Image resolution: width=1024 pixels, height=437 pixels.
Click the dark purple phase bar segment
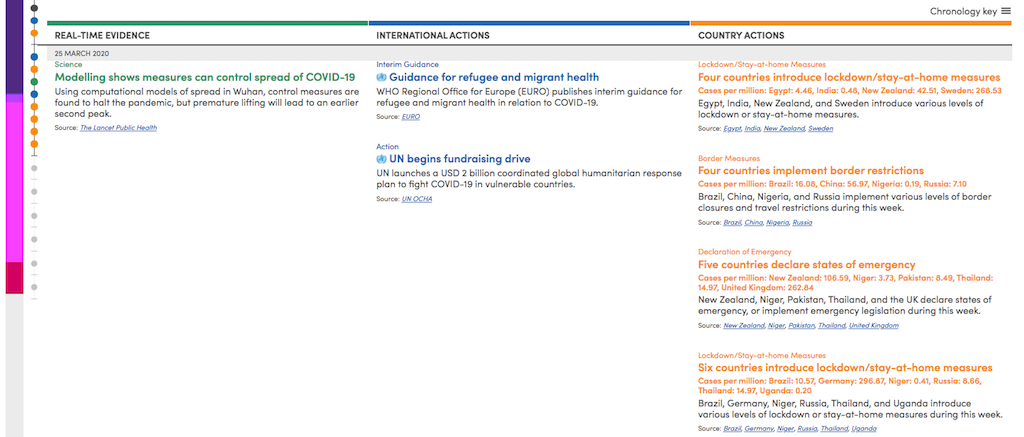pos(14,47)
